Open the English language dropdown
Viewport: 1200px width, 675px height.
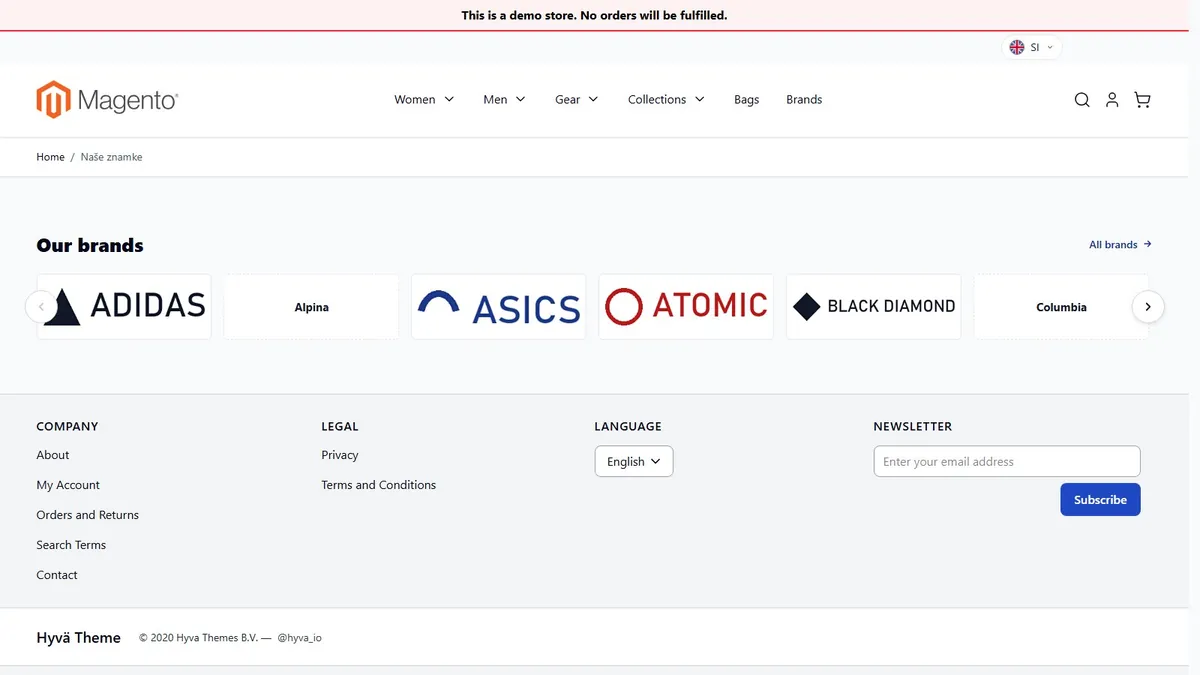pyautogui.click(x=634, y=461)
